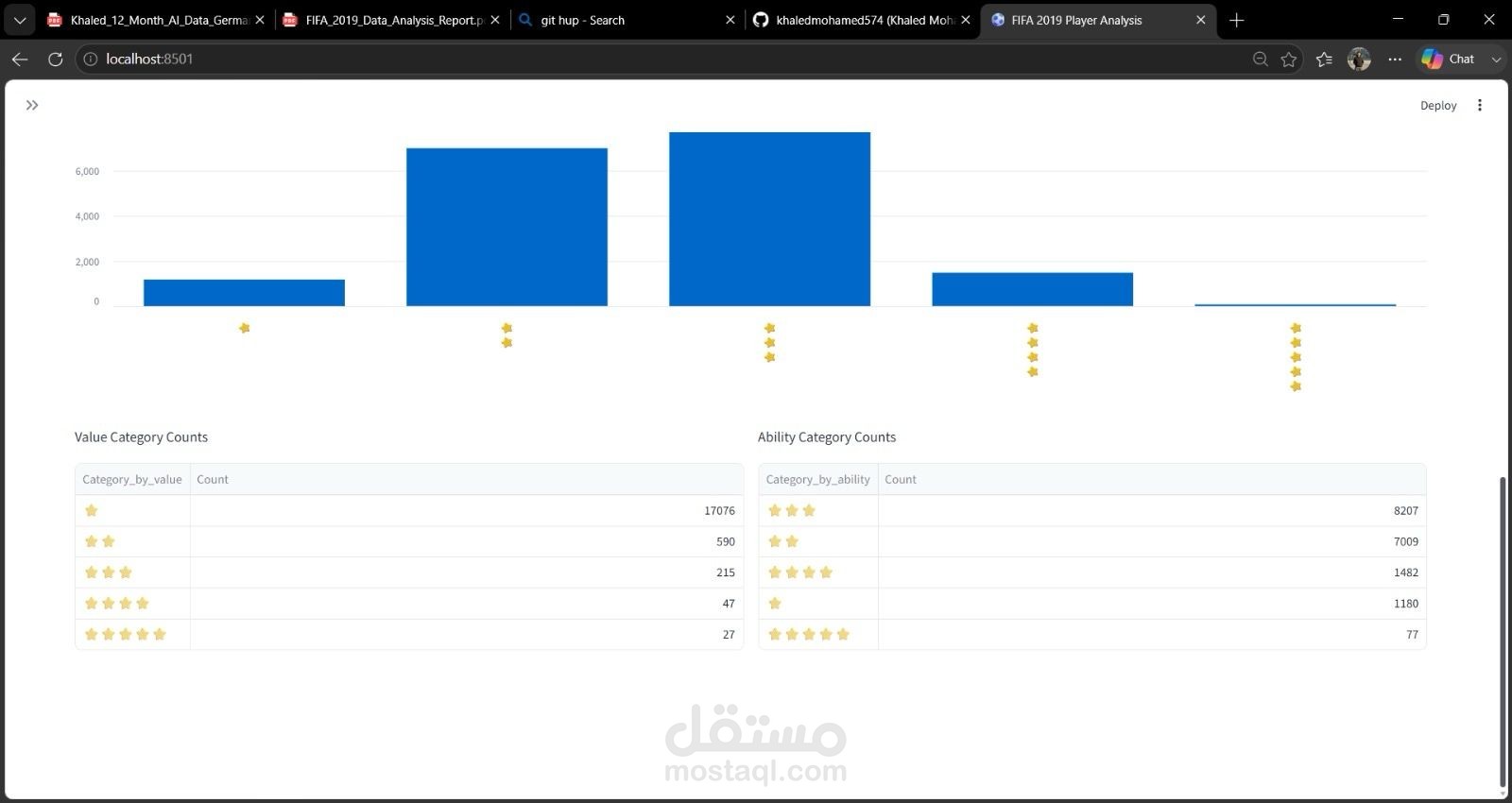The image size is (1512, 803).
Task: Select the 1482 count cell
Action: click(1152, 572)
